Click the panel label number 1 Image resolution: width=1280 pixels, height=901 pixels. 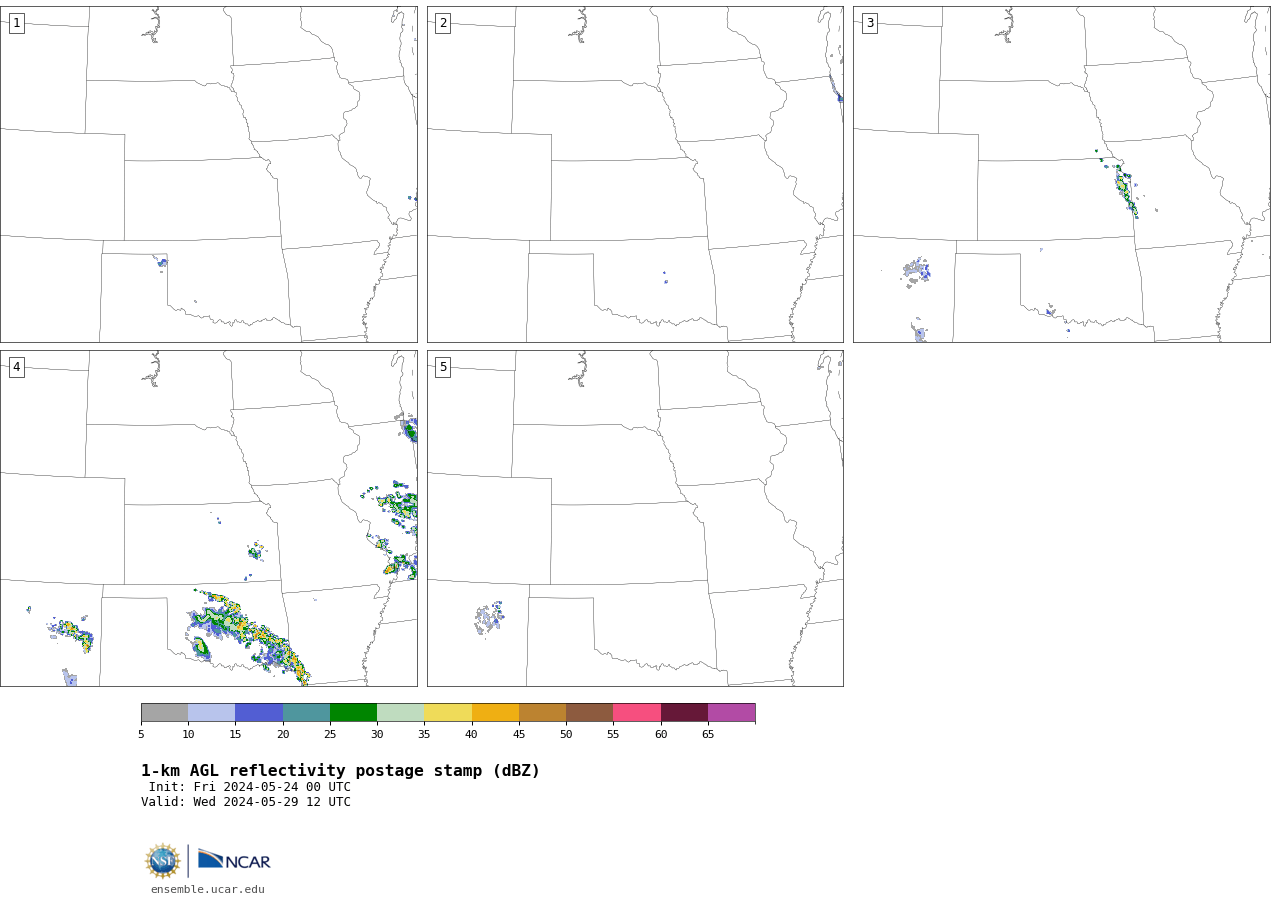click(16, 23)
